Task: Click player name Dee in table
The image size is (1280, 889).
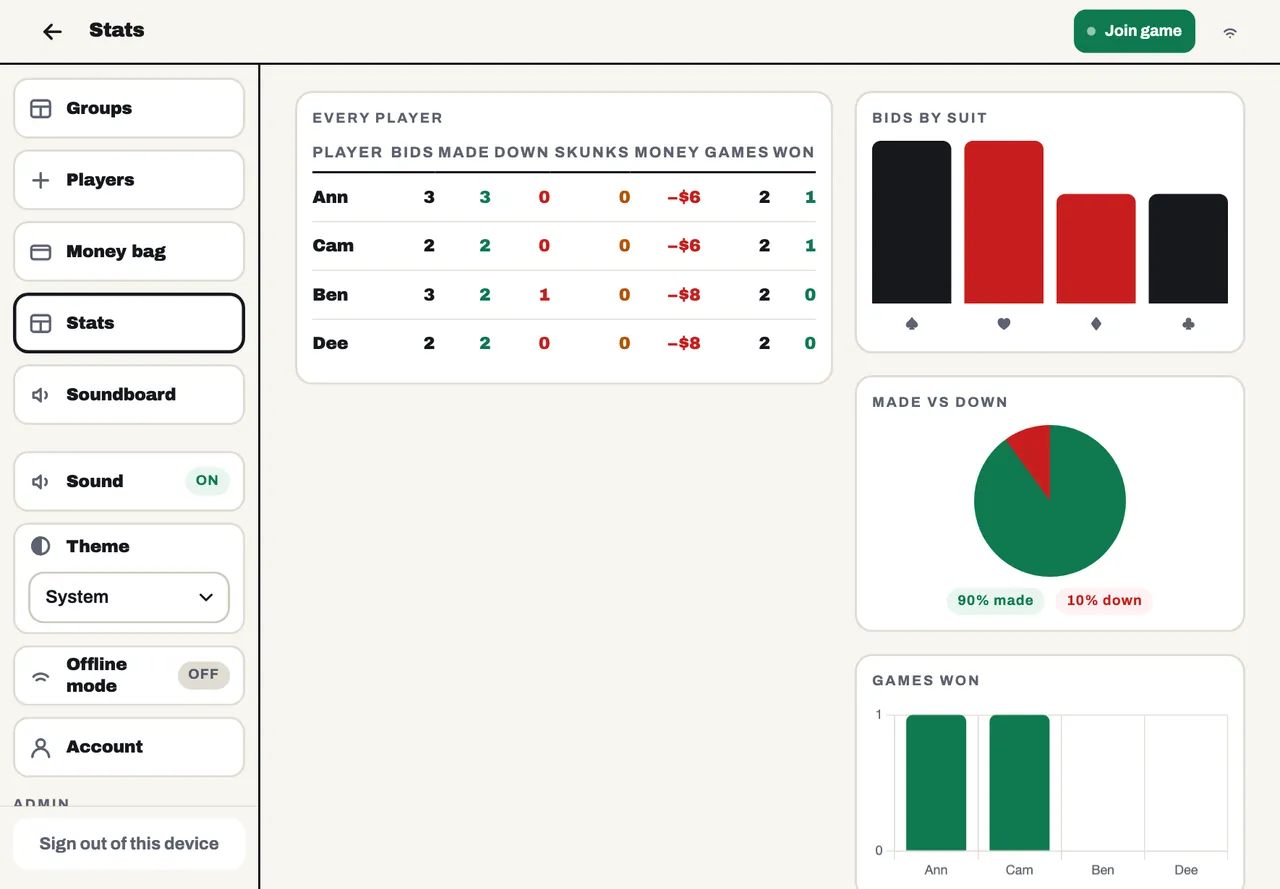Action: point(330,344)
